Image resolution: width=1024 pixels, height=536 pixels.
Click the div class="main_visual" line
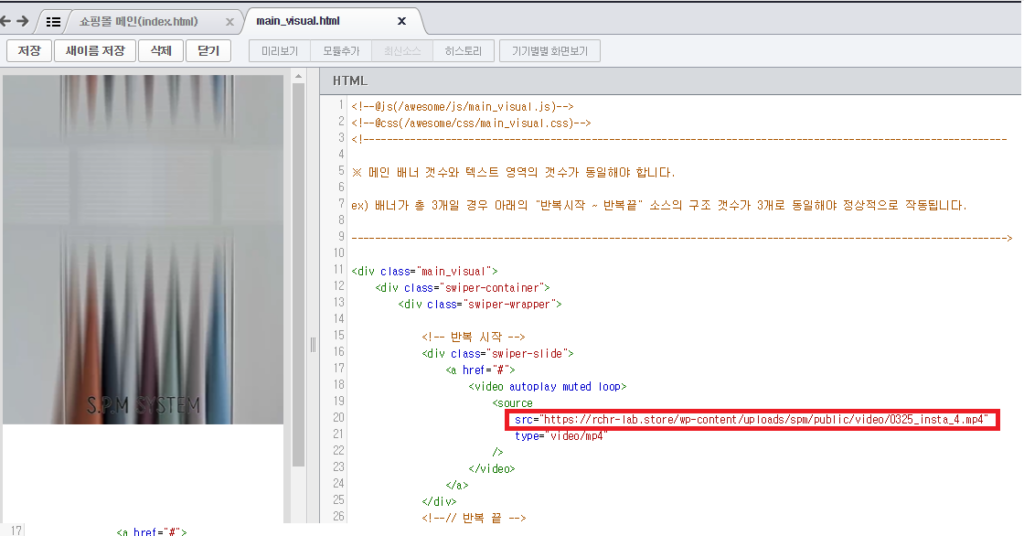point(424,271)
